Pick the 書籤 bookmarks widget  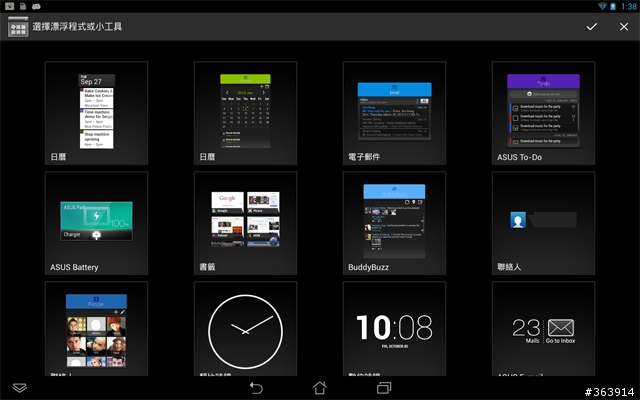245,223
